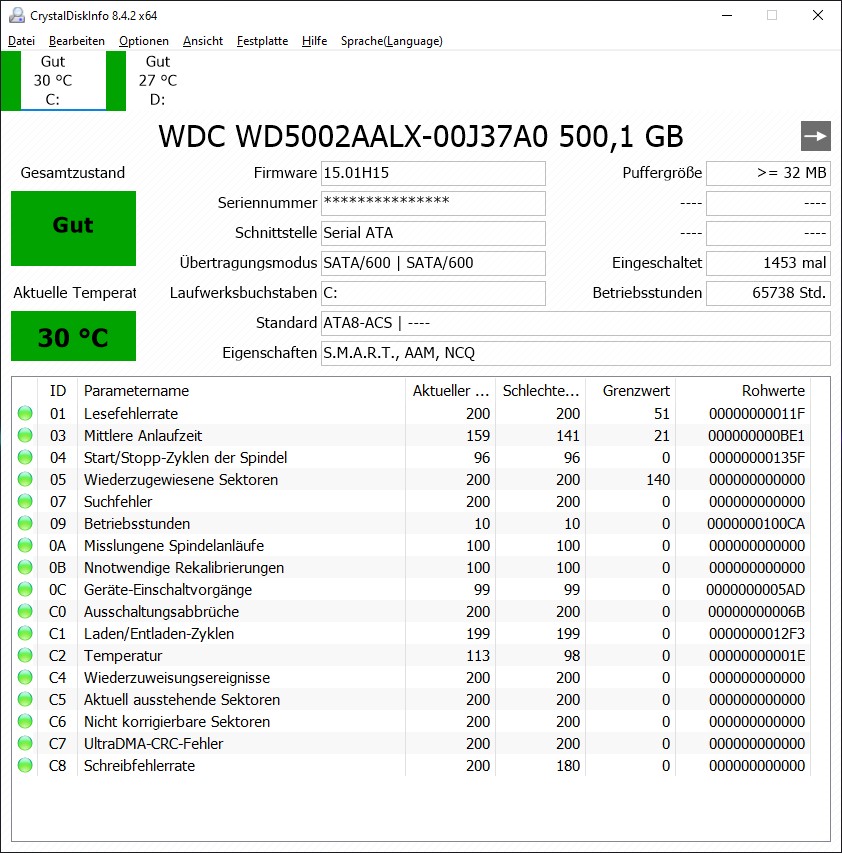Click raw value 000000000BE1
Screen dimensions: 842x853
(756, 436)
